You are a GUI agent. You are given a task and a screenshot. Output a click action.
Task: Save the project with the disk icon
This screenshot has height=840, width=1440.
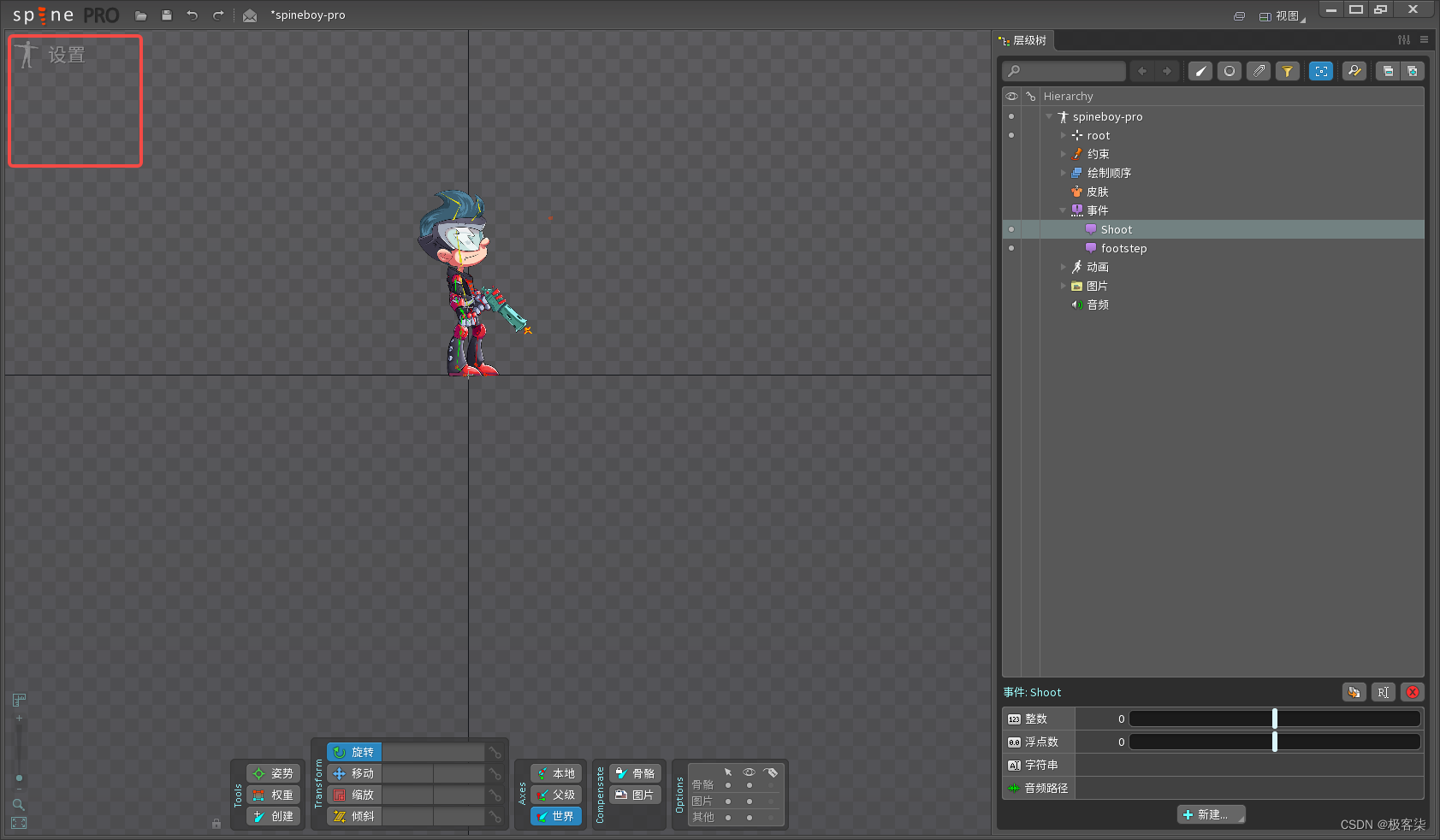pos(167,15)
